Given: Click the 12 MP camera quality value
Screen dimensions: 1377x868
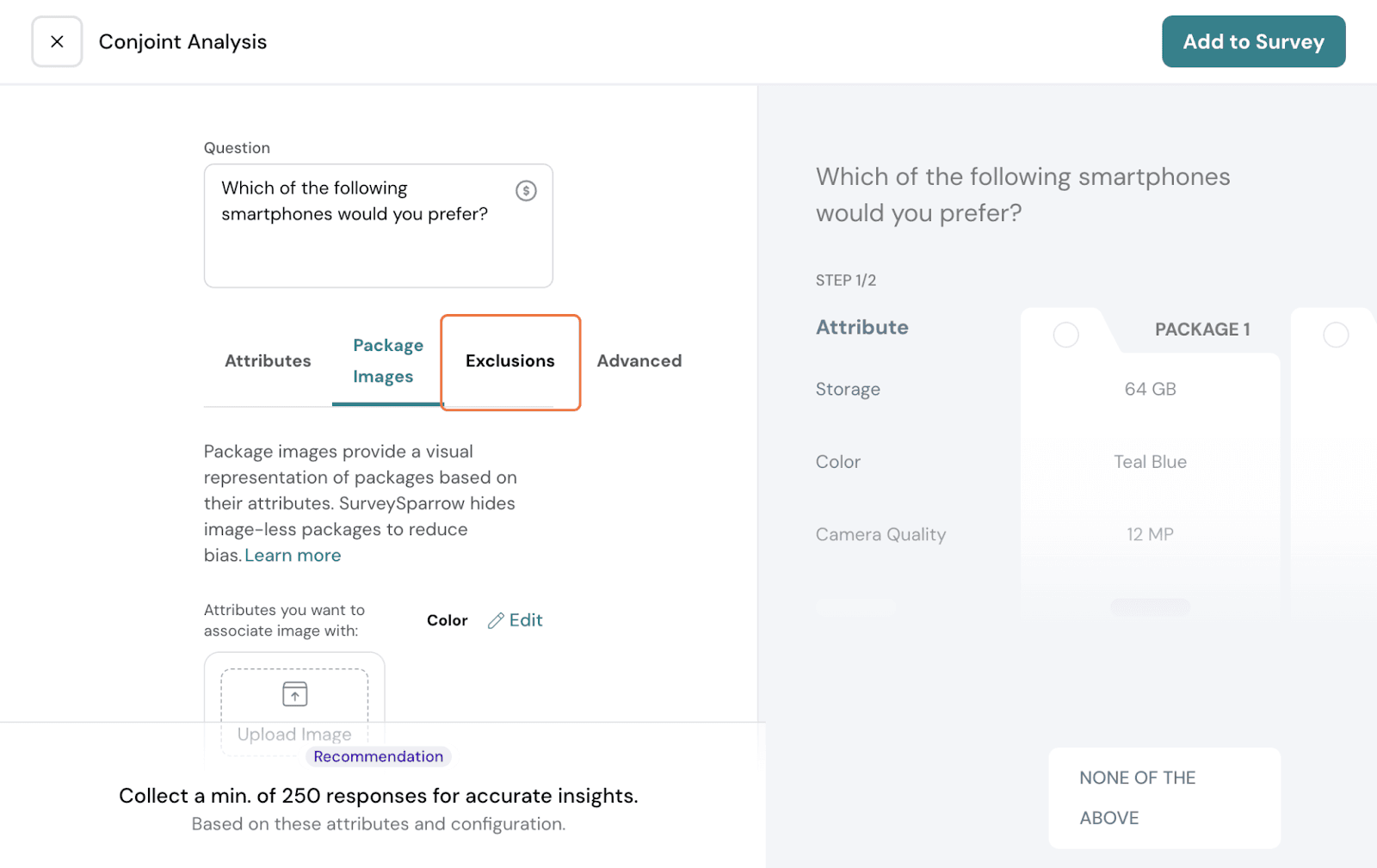Looking at the screenshot, I should 1150,535.
